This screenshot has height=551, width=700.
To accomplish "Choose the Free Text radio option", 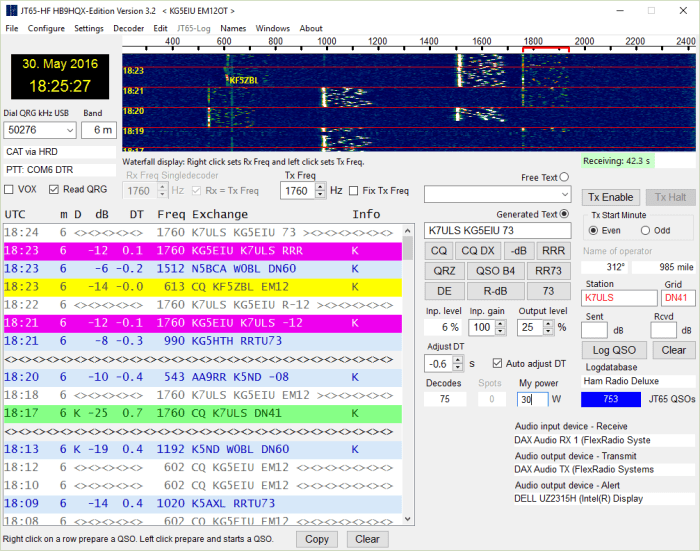I will [565, 177].
